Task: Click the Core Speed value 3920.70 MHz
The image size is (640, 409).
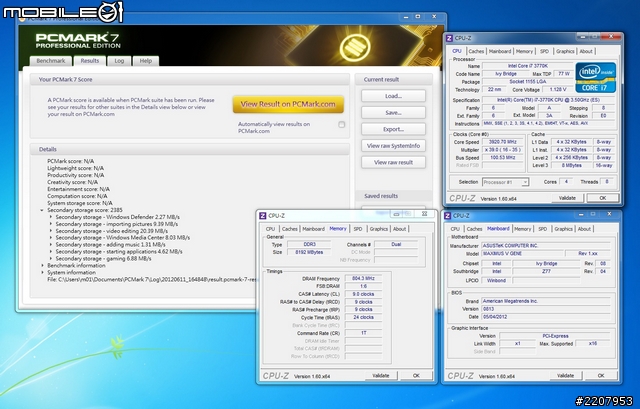Action: (502, 142)
